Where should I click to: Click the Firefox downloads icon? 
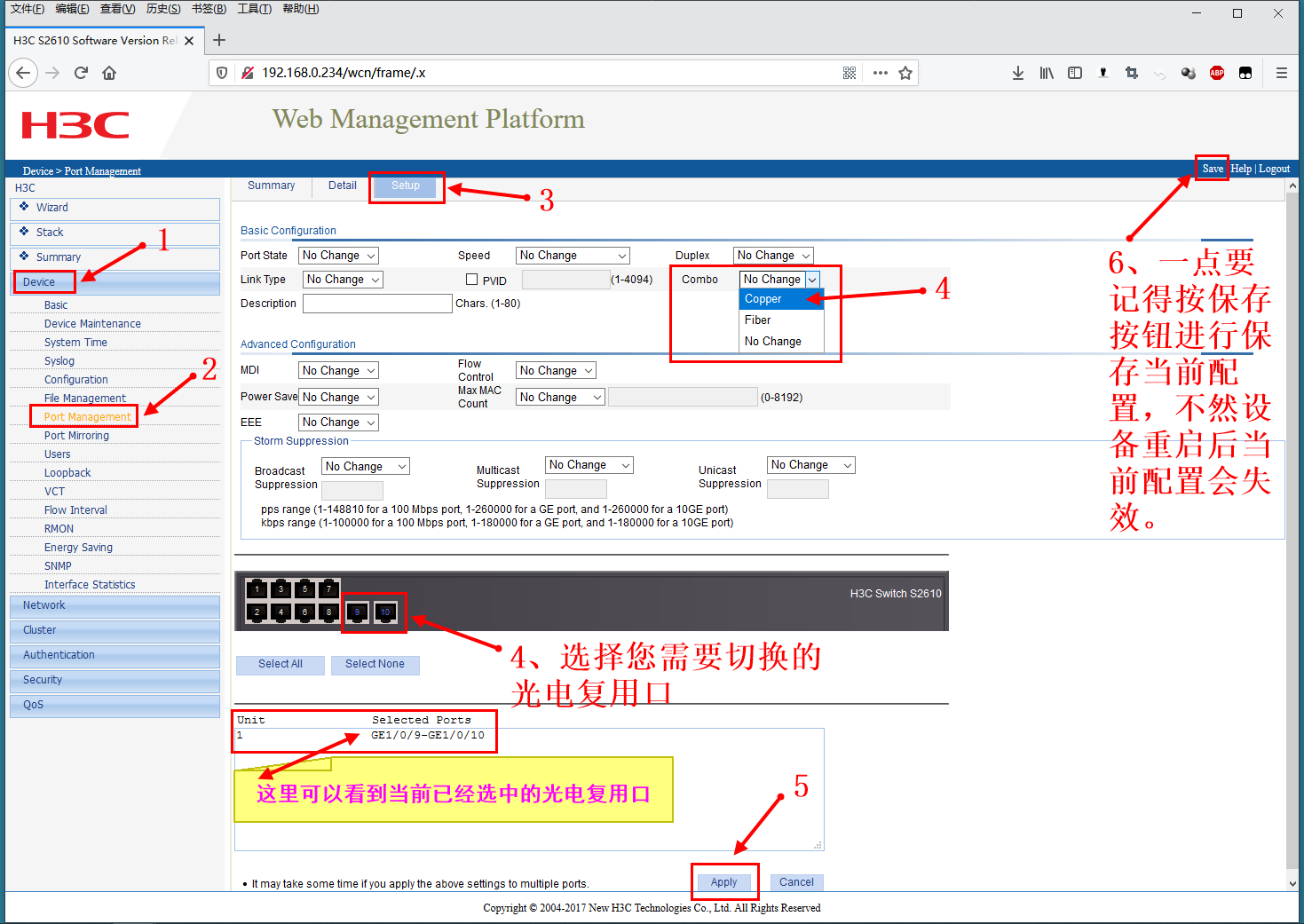point(1017,73)
